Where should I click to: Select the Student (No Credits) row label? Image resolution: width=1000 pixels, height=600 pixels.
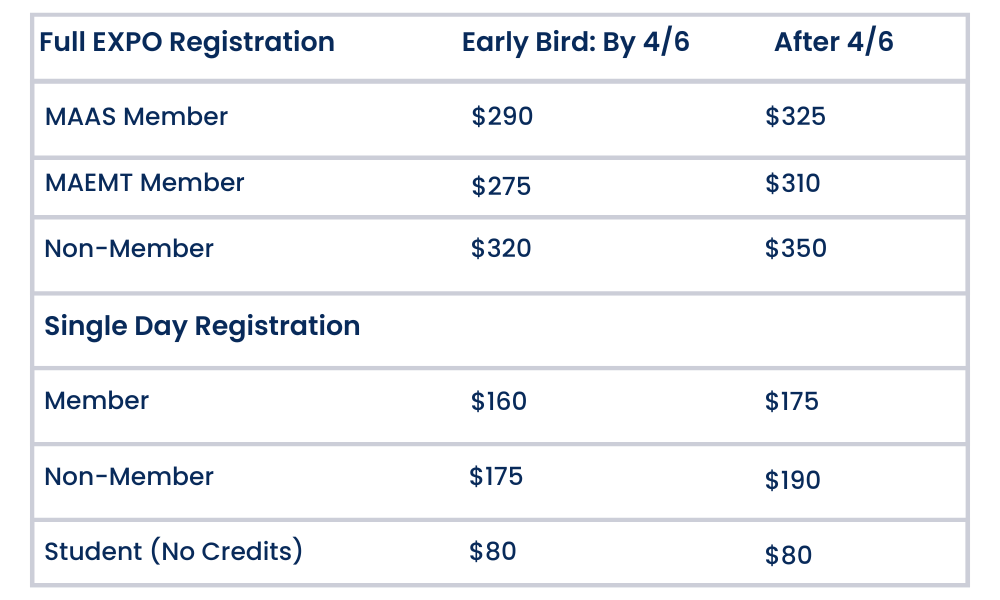pyautogui.click(x=173, y=551)
